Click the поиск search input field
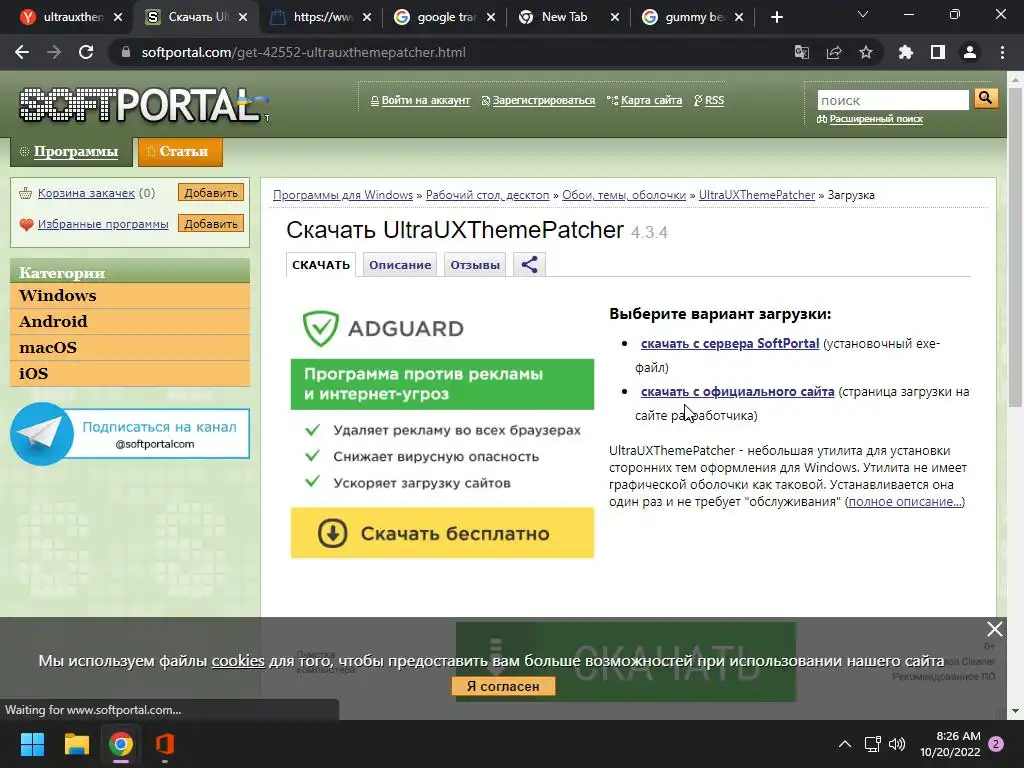Screen dimensions: 1024x768 (x=893, y=100)
